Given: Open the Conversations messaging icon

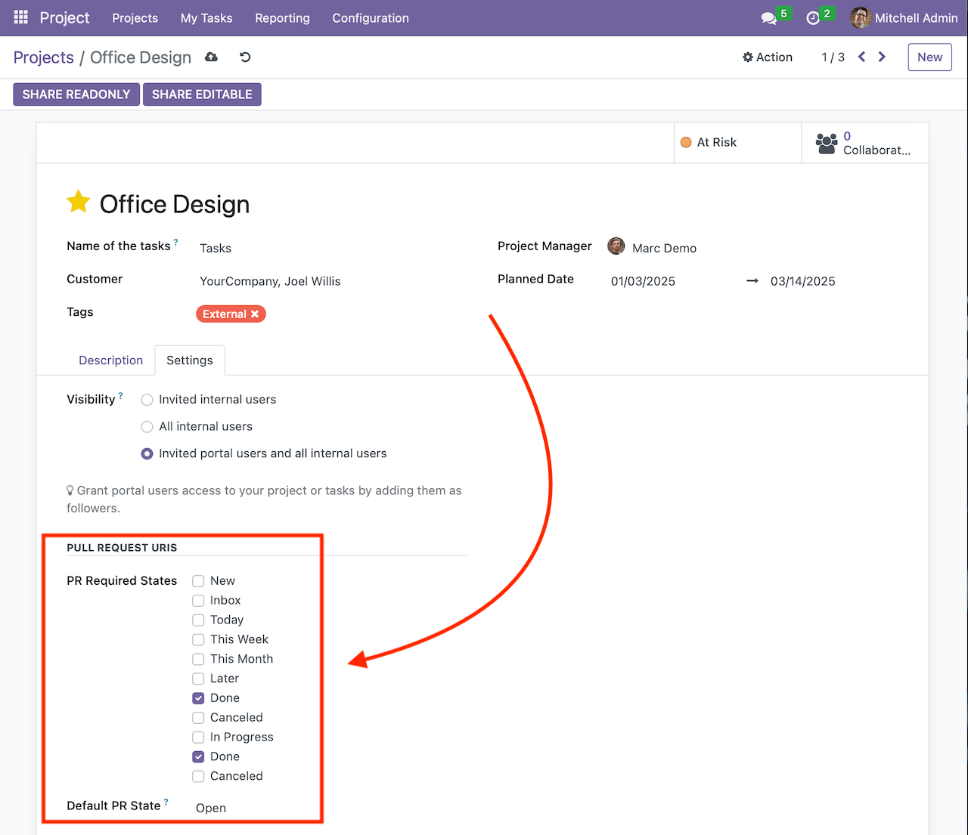Looking at the screenshot, I should (x=766, y=17).
